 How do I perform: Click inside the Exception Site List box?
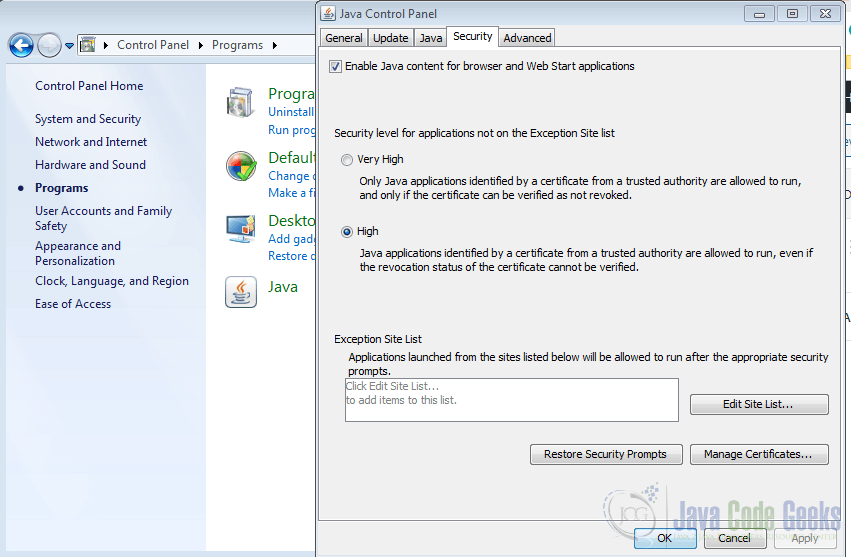pyautogui.click(x=512, y=400)
